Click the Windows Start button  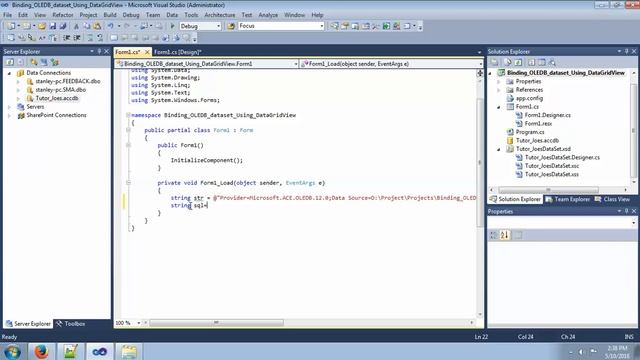pyautogui.click(x=12, y=351)
